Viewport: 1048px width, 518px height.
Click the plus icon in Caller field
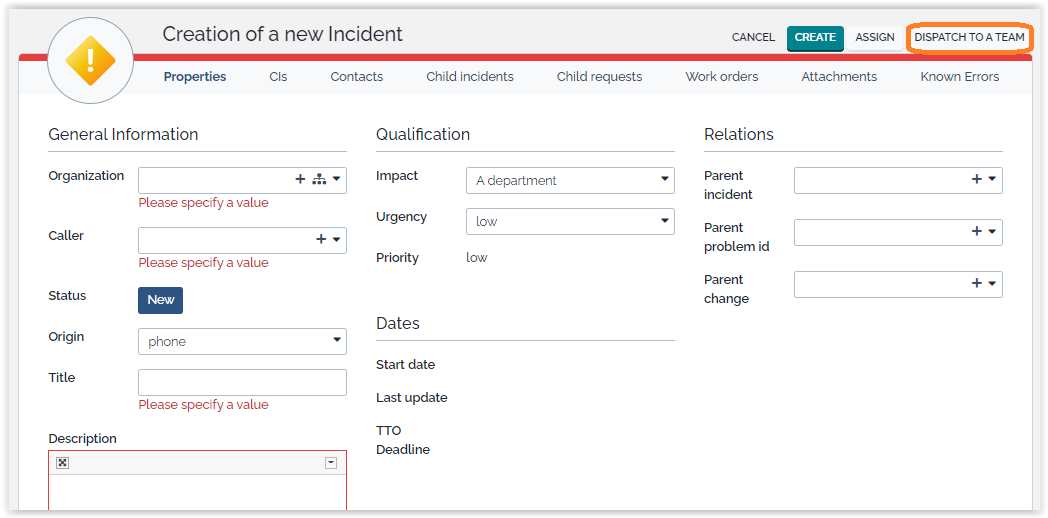pyautogui.click(x=321, y=240)
